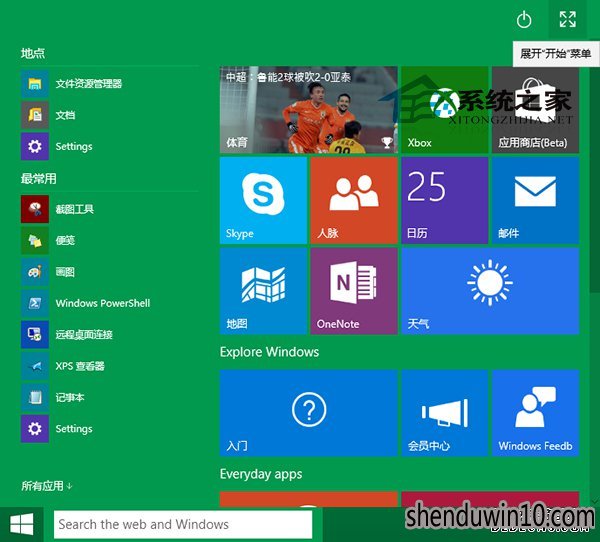The width and height of the screenshot is (600, 542).
Task: Open the 体育 sports news tile
Action: [x=308, y=110]
